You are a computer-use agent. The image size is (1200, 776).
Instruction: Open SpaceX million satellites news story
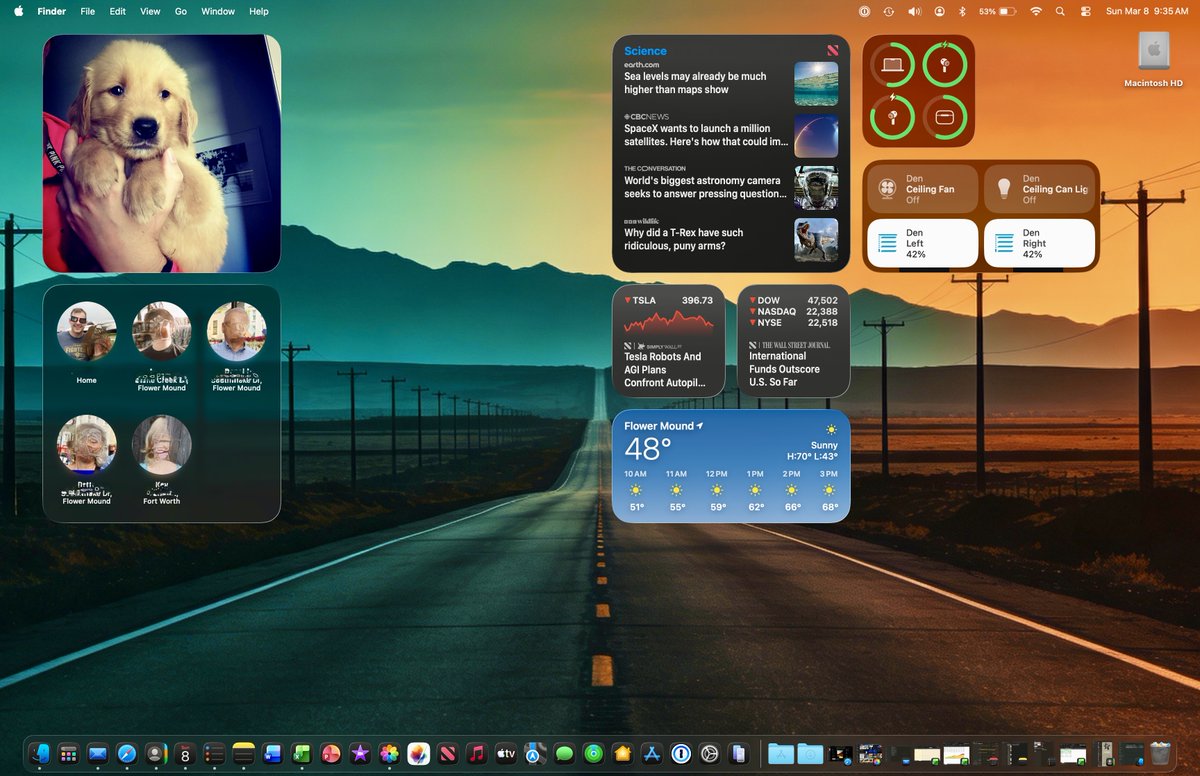point(731,135)
